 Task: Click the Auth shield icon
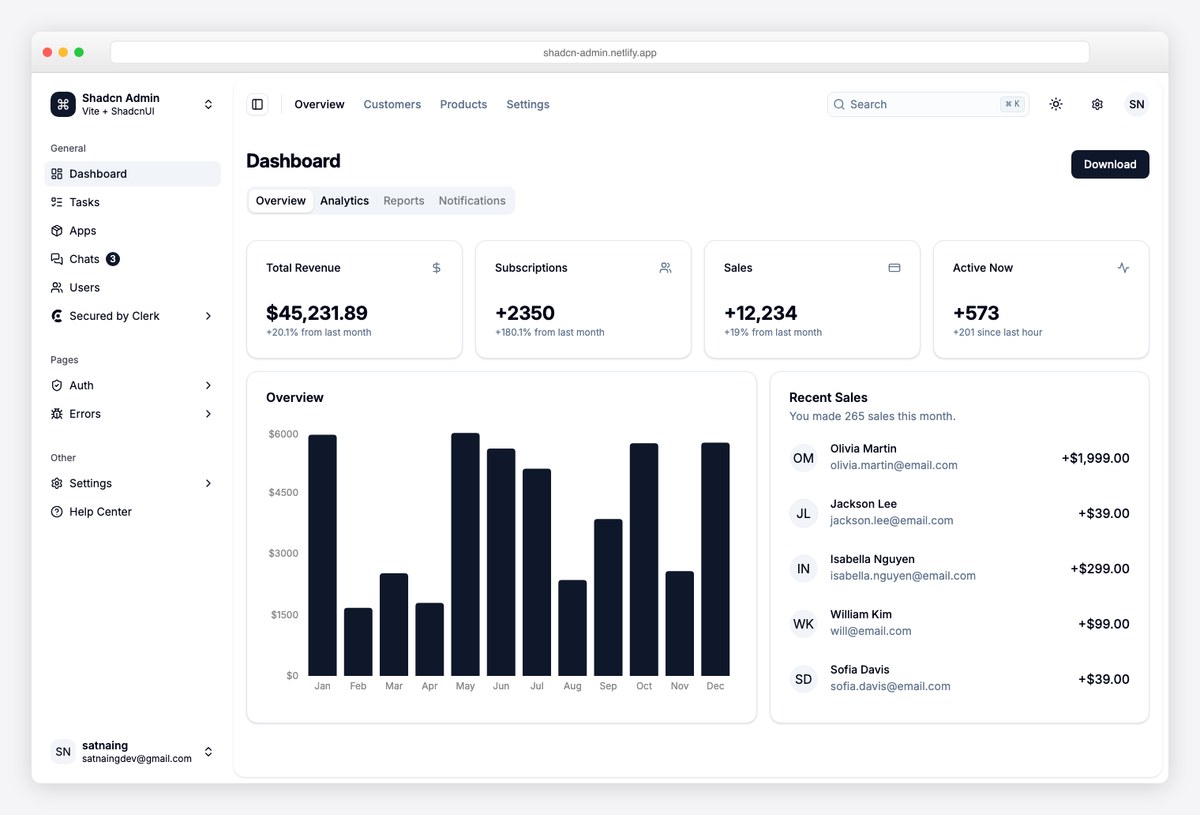57,385
